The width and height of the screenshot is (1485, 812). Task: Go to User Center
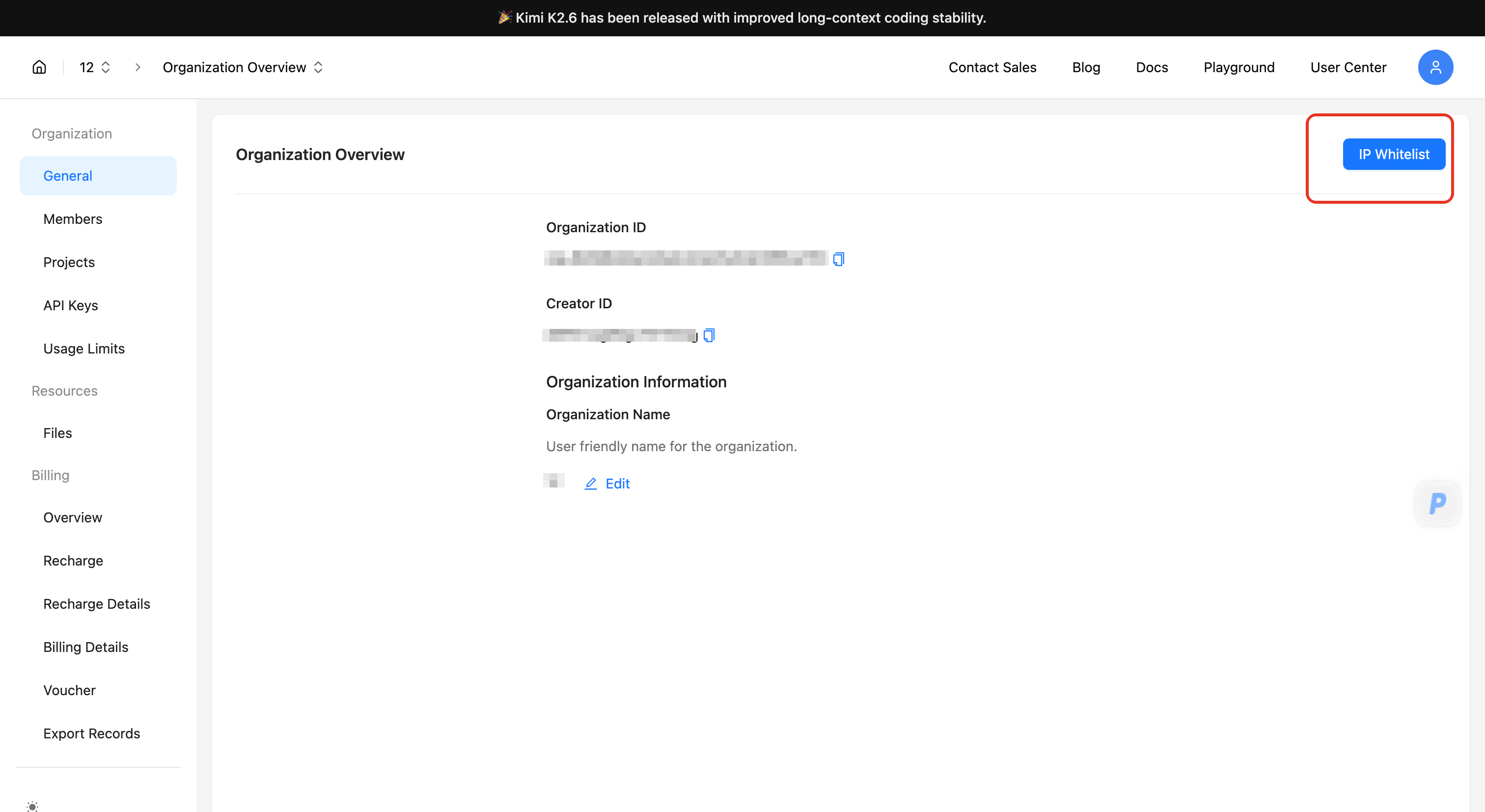tap(1348, 67)
